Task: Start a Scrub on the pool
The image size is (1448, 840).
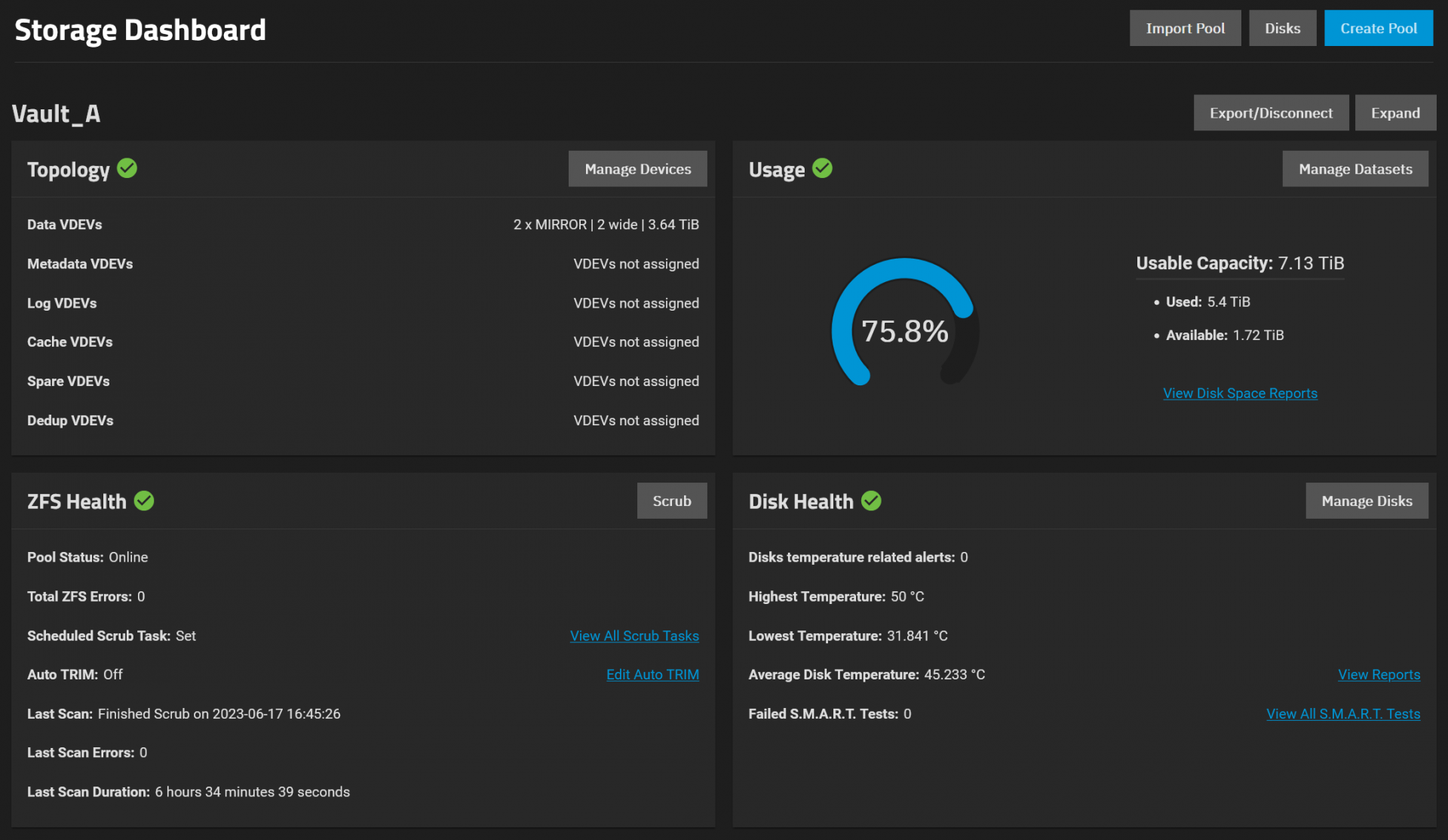Action: pos(671,501)
